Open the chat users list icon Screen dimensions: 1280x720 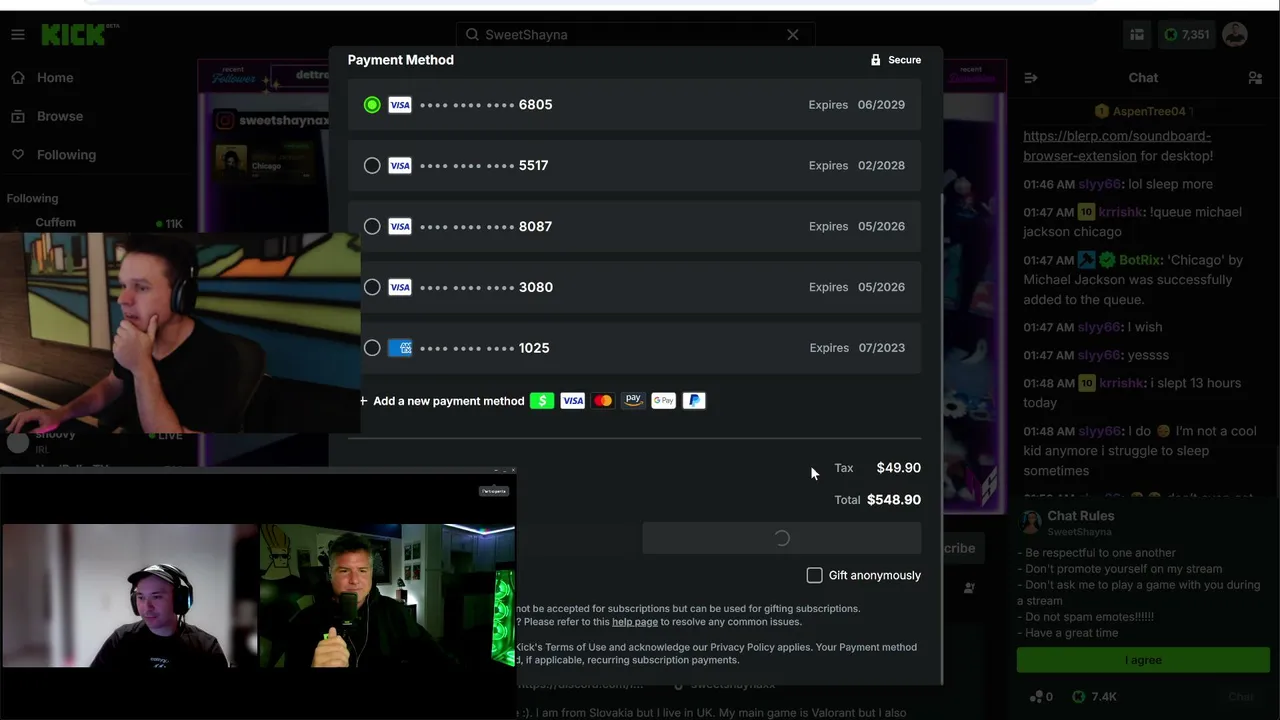pyautogui.click(x=1255, y=78)
